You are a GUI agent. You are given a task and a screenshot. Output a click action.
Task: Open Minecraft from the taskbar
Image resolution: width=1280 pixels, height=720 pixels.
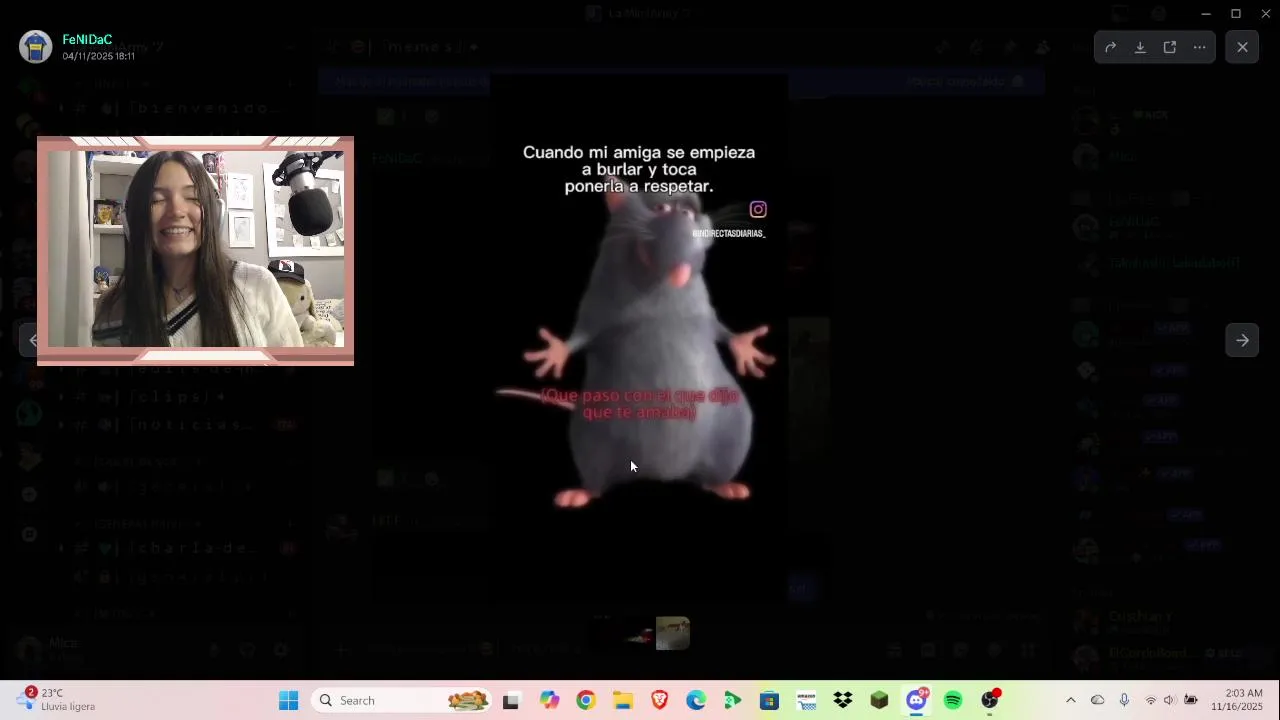point(879,700)
